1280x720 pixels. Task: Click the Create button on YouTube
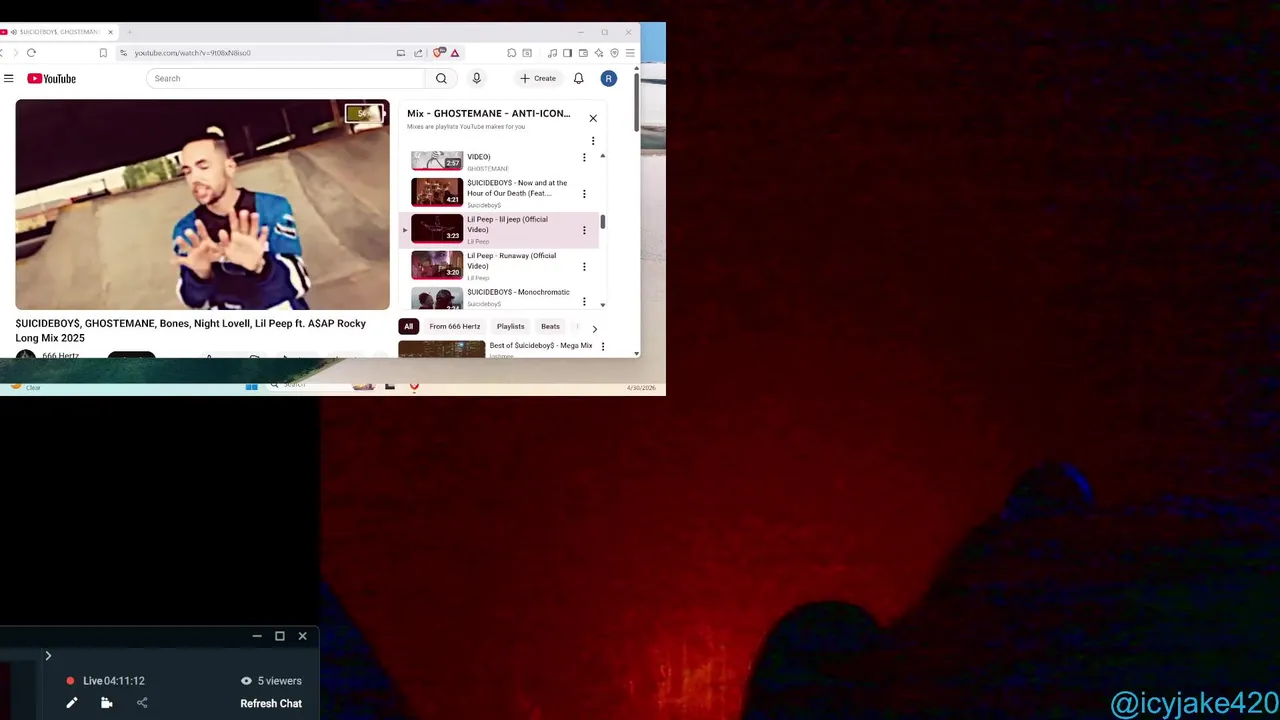[538, 78]
